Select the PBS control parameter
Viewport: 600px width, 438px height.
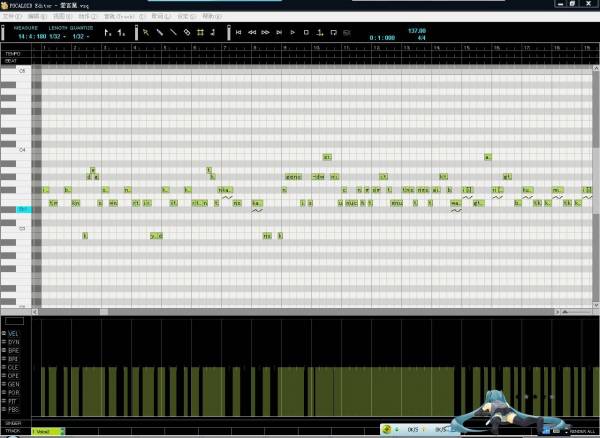tap(13, 410)
